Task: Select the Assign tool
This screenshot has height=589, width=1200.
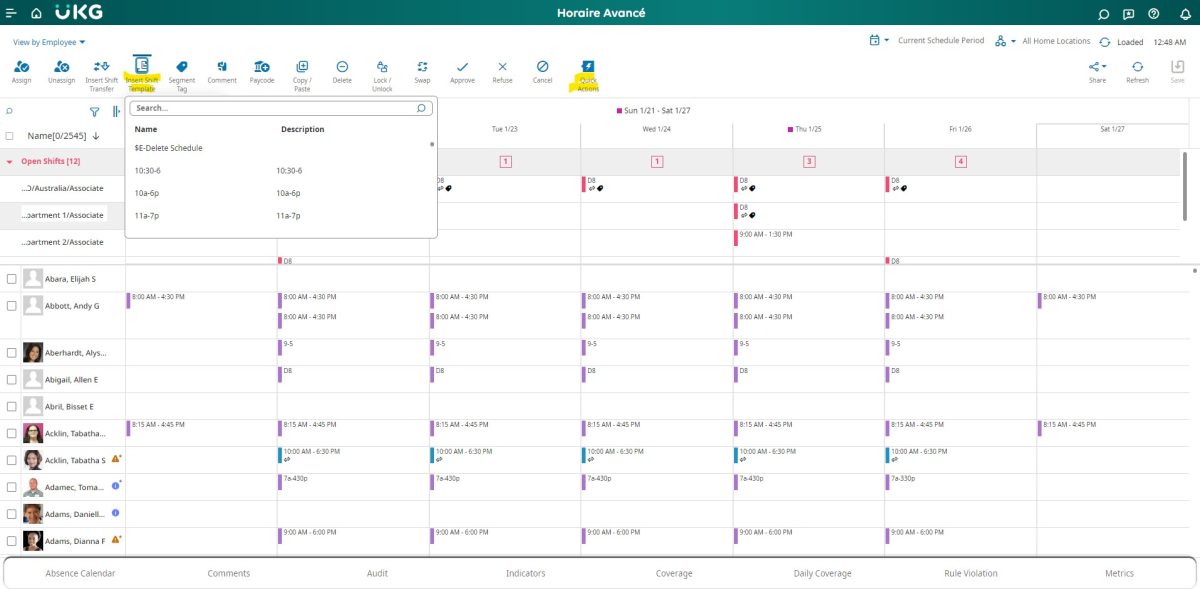Action: 21,72
